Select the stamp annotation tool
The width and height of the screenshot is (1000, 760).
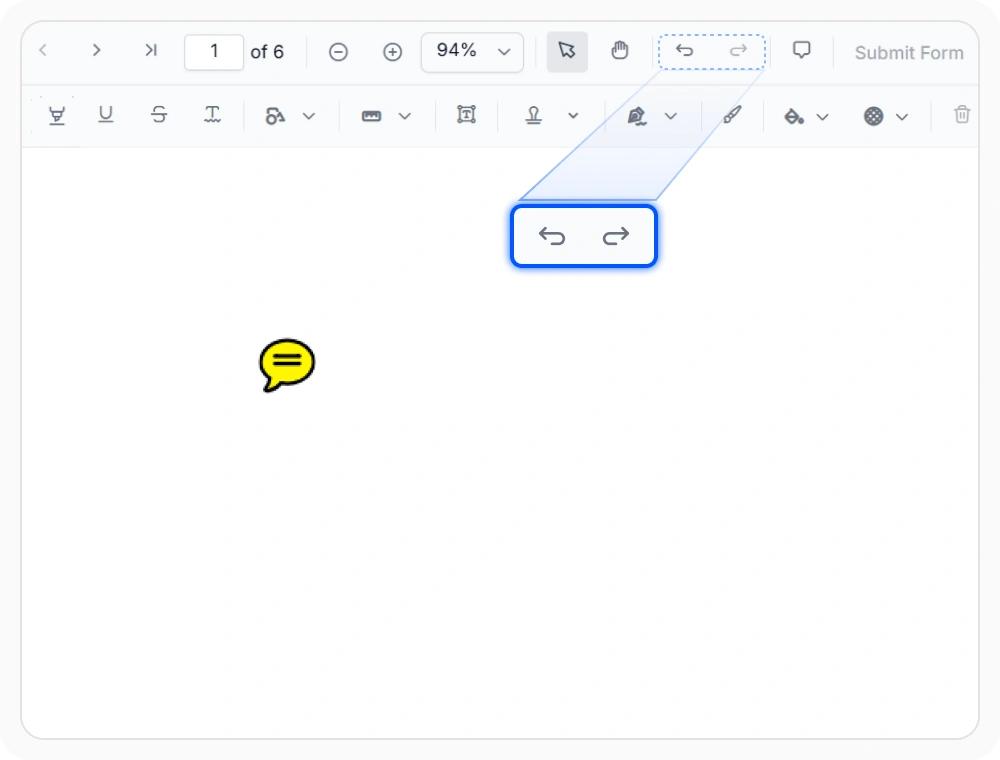(x=534, y=115)
